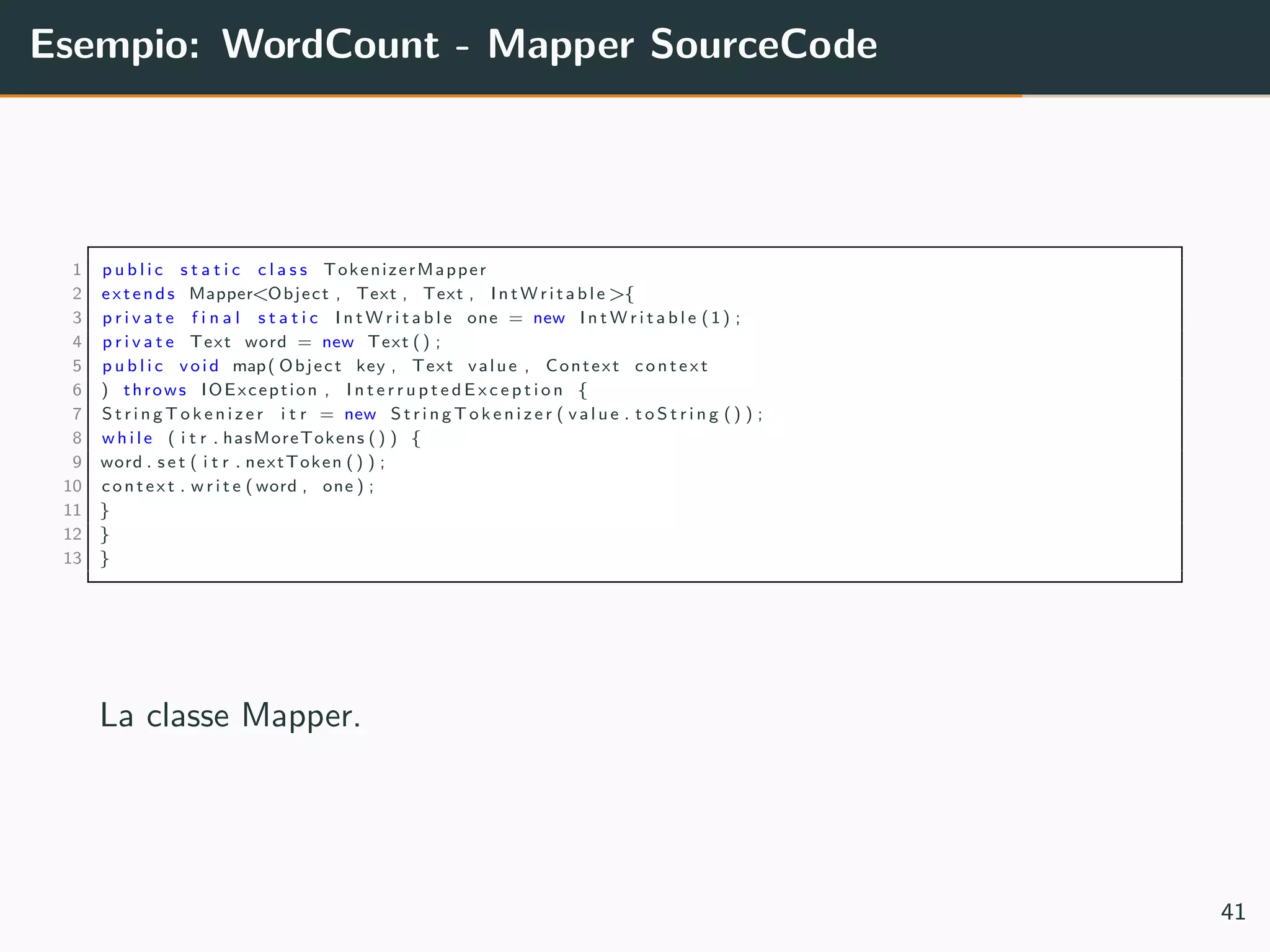Click the line 'context.write(word, one);'
The width and height of the screenshot is (1270, 952).
click(x=238, y=487)
